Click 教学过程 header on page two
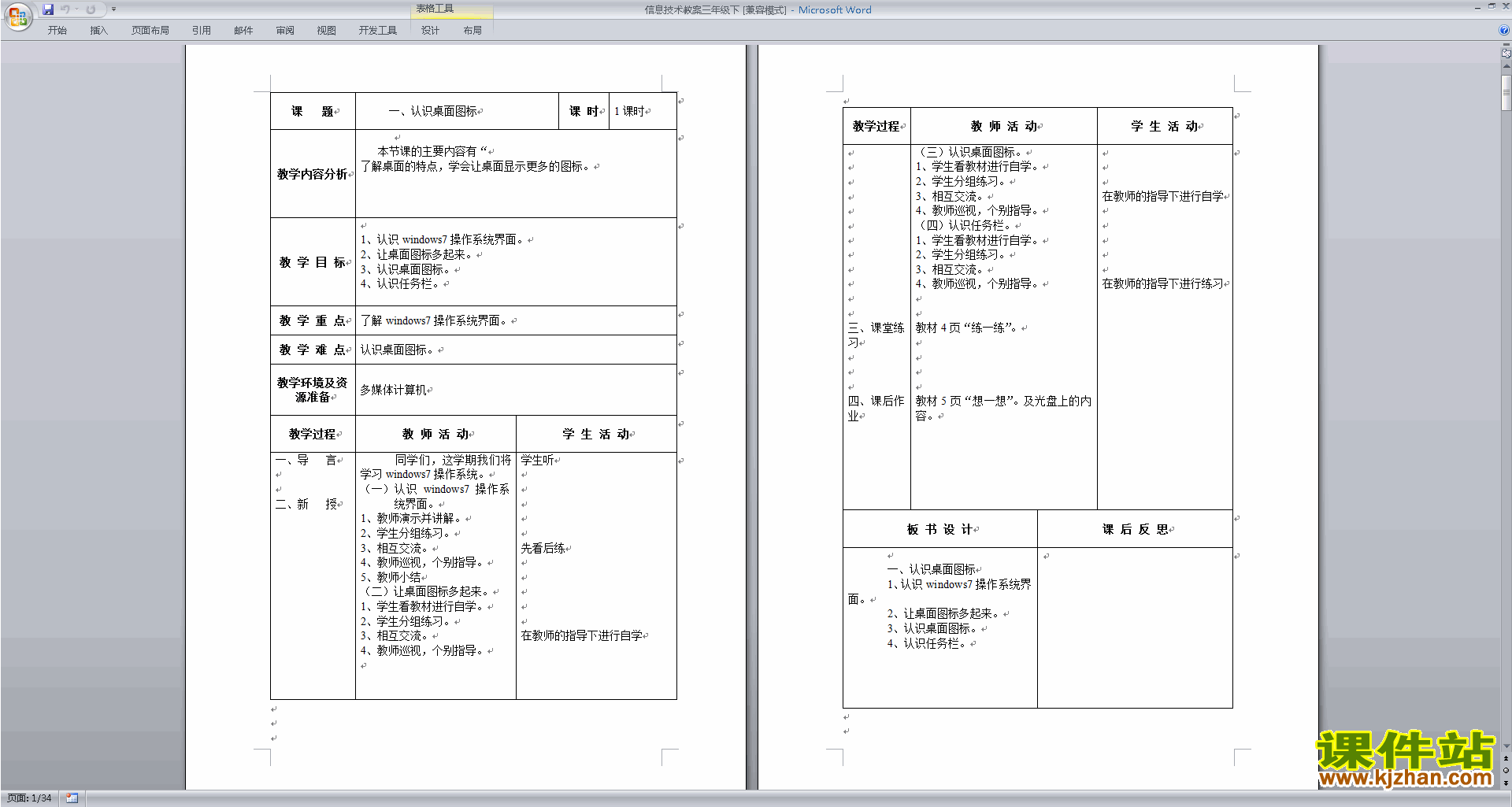This screenshot has width=1512, height=807. (876, 126)
